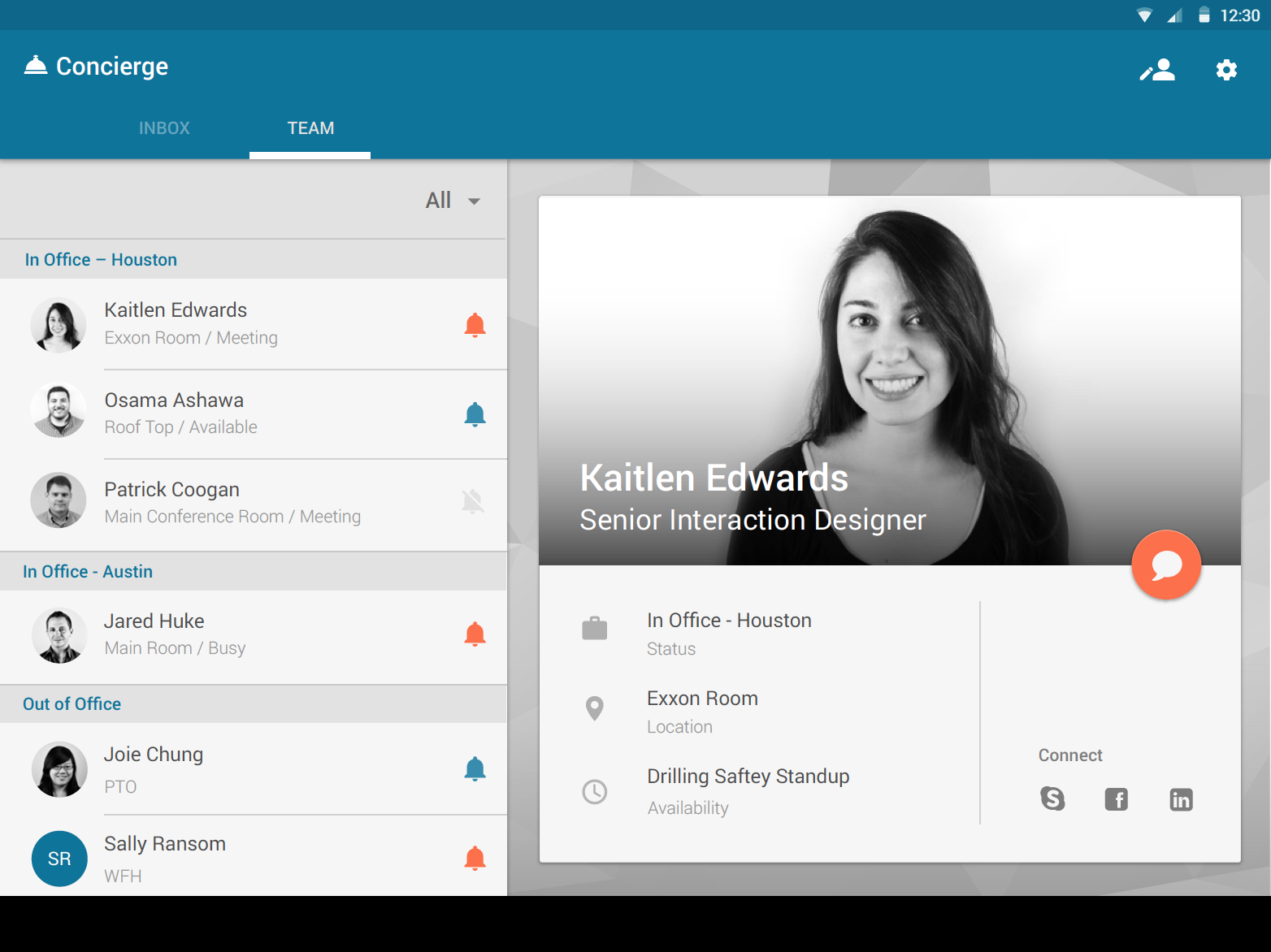Toggle notification bell for Sally Ransom
The width and height of the screenshot is (1271, 952).
(475, 858)
